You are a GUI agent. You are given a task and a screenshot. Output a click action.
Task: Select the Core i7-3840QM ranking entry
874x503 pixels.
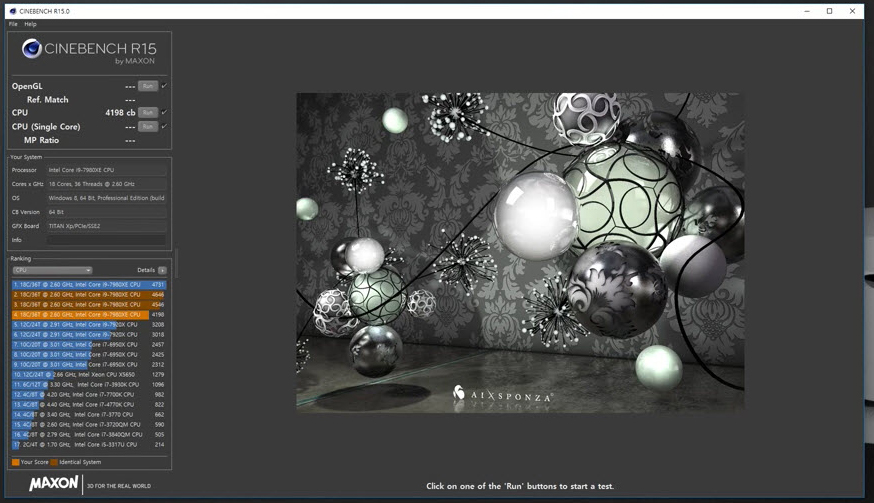tap(89, 434)
